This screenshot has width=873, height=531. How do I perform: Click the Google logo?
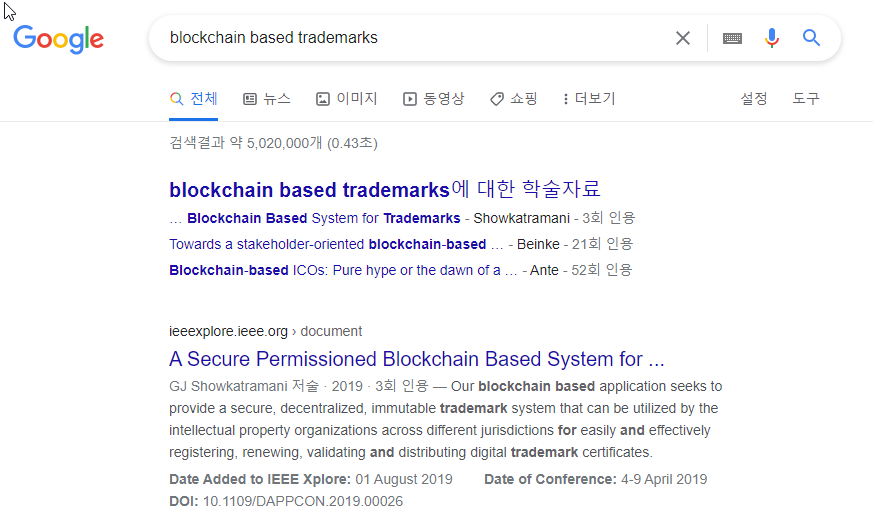point(58,39)
